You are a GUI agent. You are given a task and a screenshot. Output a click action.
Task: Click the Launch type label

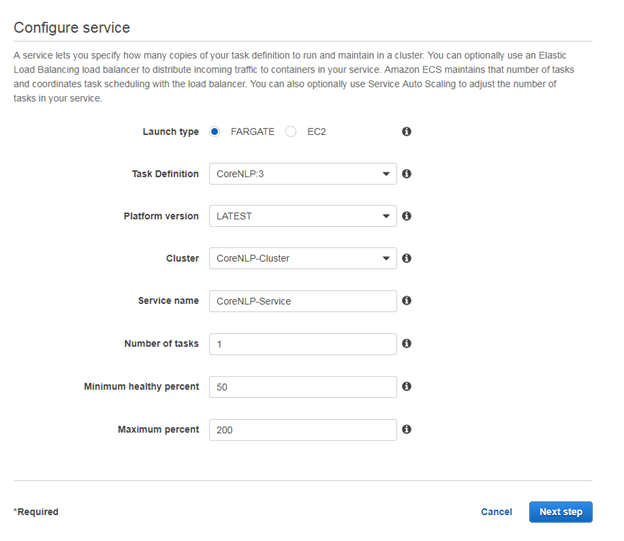(171, 132)
